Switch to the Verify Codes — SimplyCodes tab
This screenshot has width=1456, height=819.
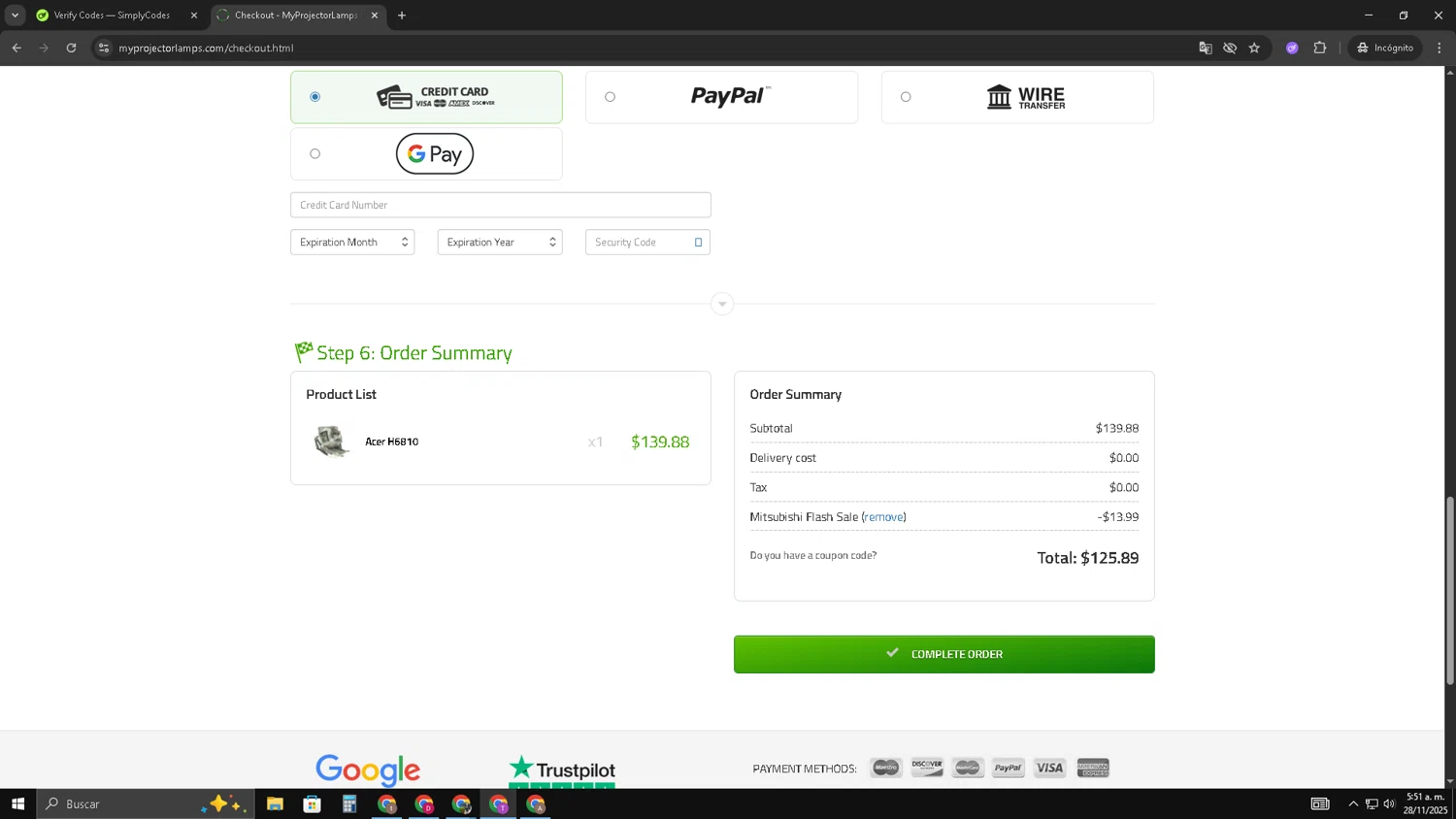(x=112, y=16)
